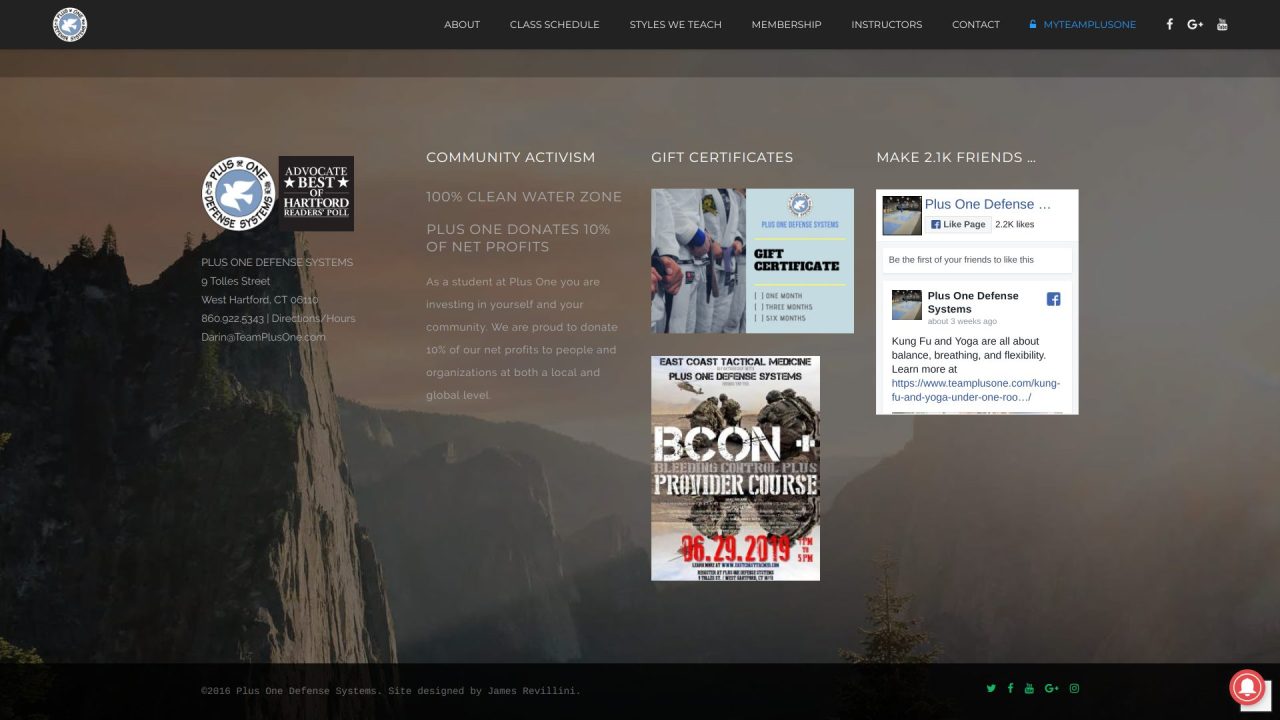Select Membership in the navigation bar
The width and height of the screenshot is (1280, 720).
point(787,24)
